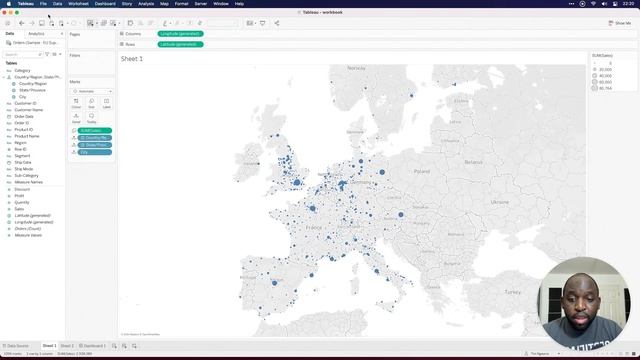Click the Country/Region pill on Marks card
Image resolution: width=640 pixels, height=360 pixels.
(x=95, y=138)
